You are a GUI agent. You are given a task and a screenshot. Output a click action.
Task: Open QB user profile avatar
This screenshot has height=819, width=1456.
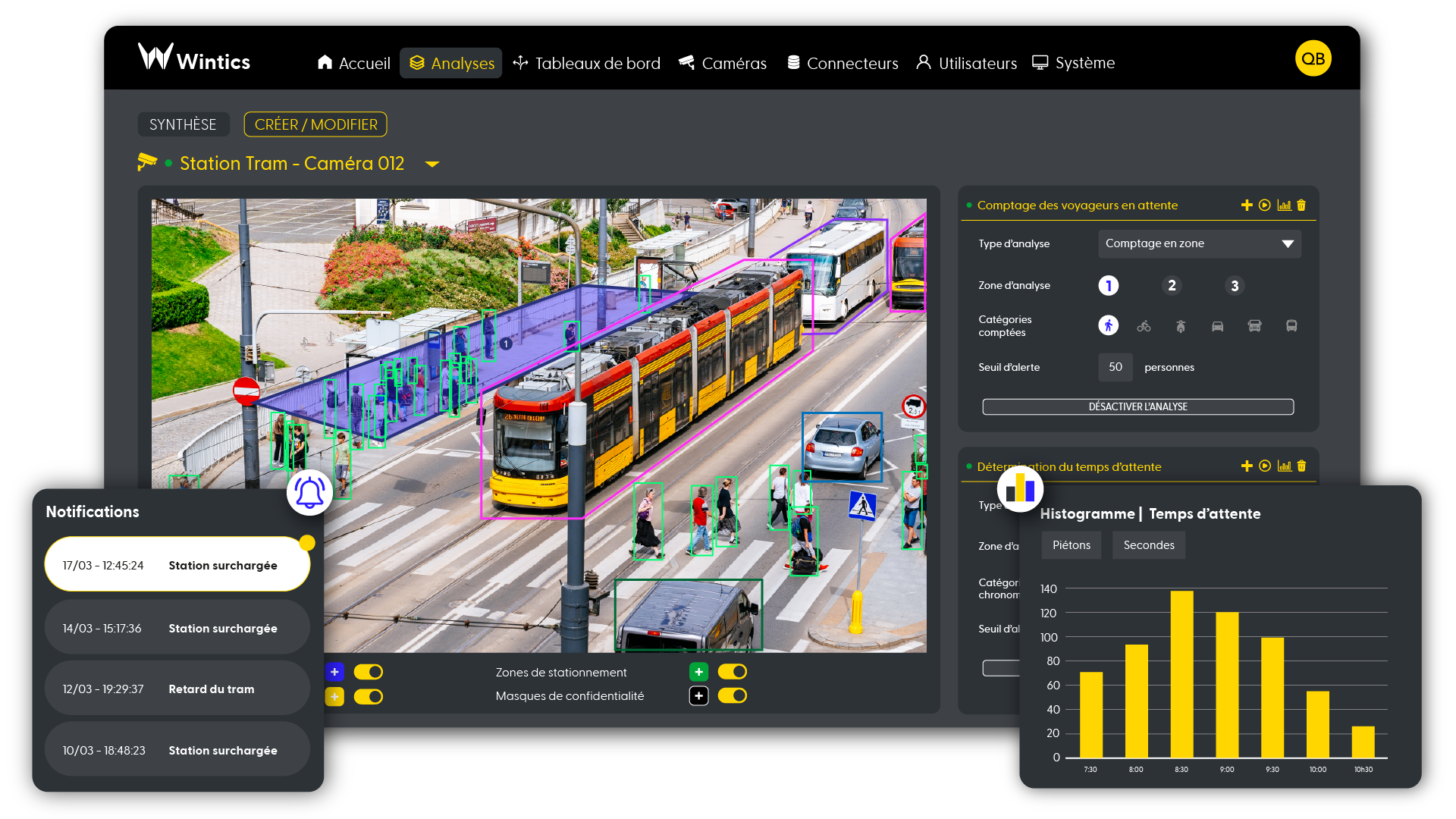[1313, 58]
